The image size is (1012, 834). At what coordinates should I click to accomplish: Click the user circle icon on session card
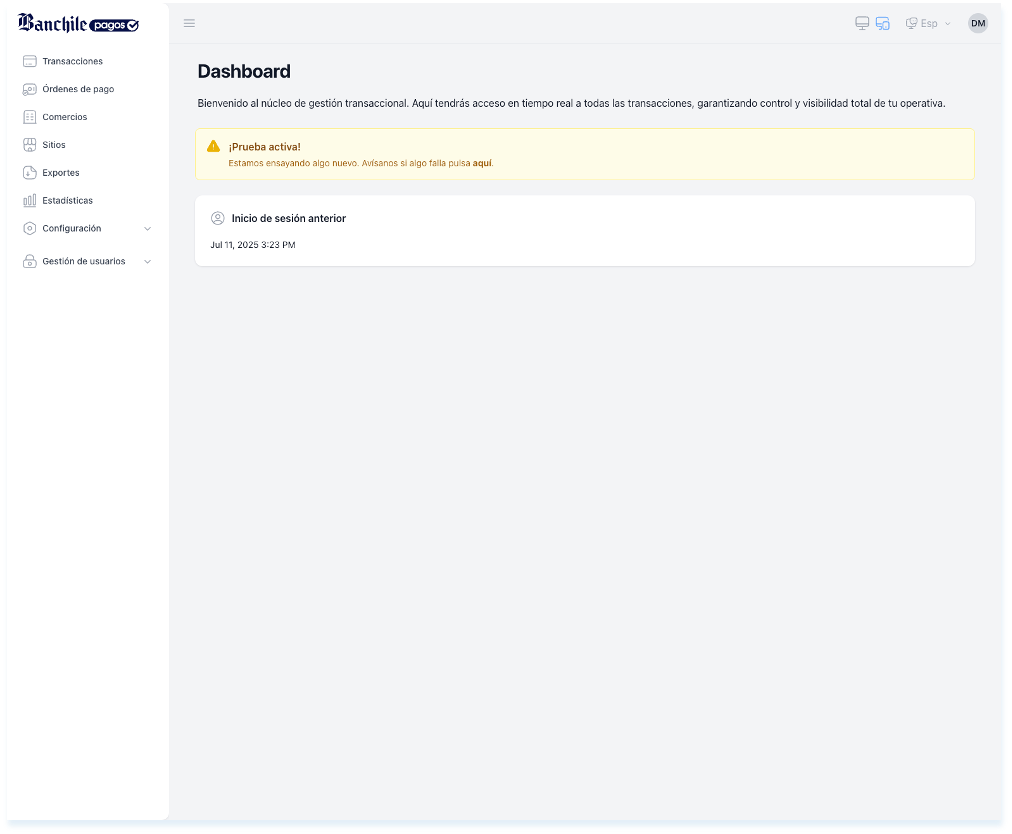click(x=218, y=218)
